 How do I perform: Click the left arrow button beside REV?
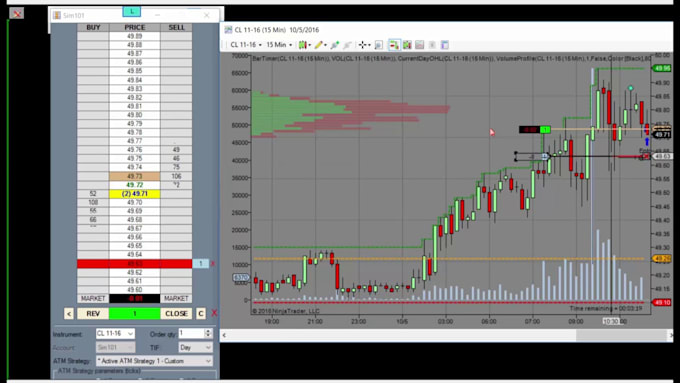pos(69,314)
